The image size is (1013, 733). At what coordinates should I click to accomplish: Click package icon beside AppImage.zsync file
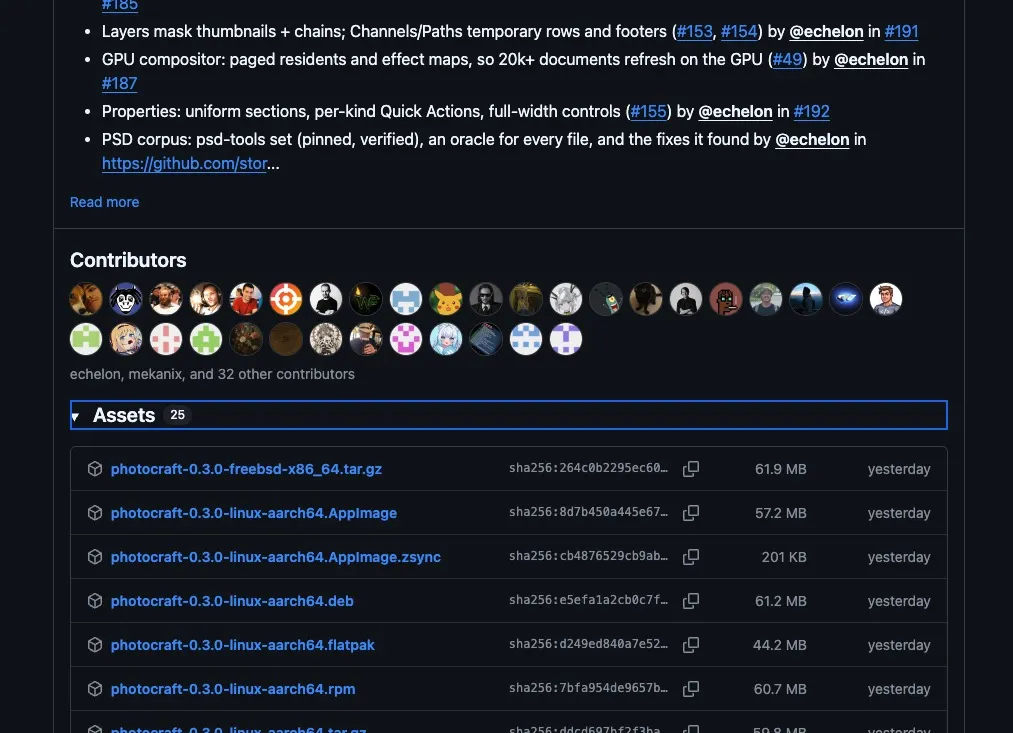(x=95, y=557)
